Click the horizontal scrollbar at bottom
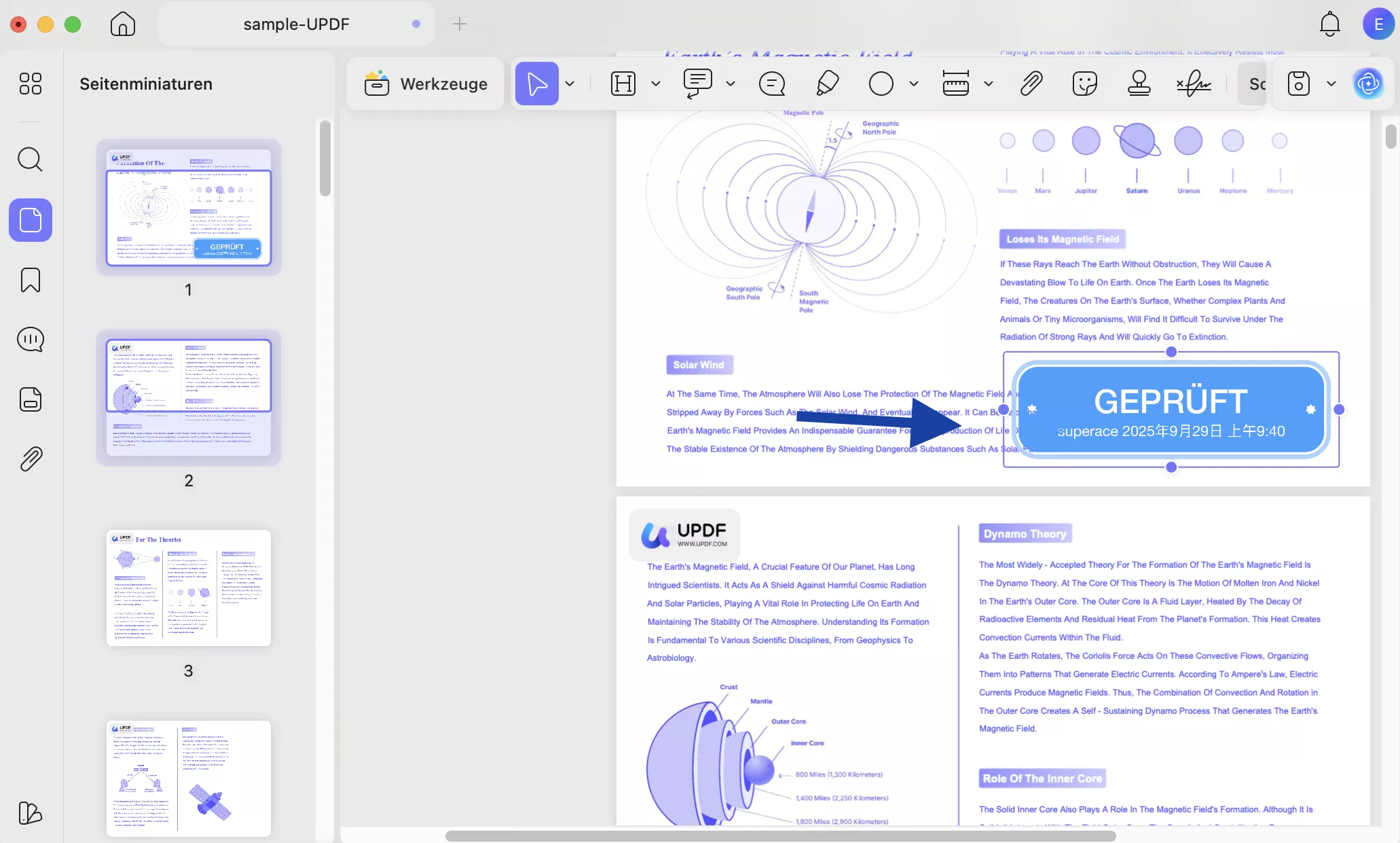 tap(781, 836)
